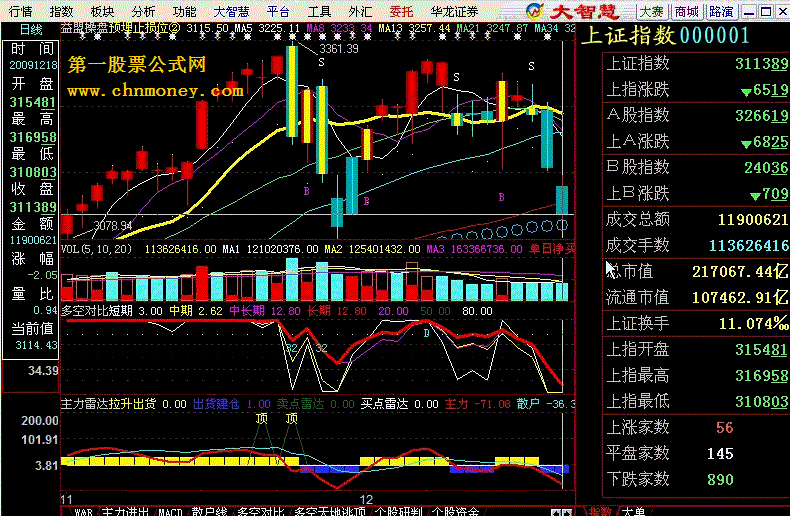This screenshot has height=516, width=790.
Task: Switch to the W&R indicator tab
Action: pos(84,511)
